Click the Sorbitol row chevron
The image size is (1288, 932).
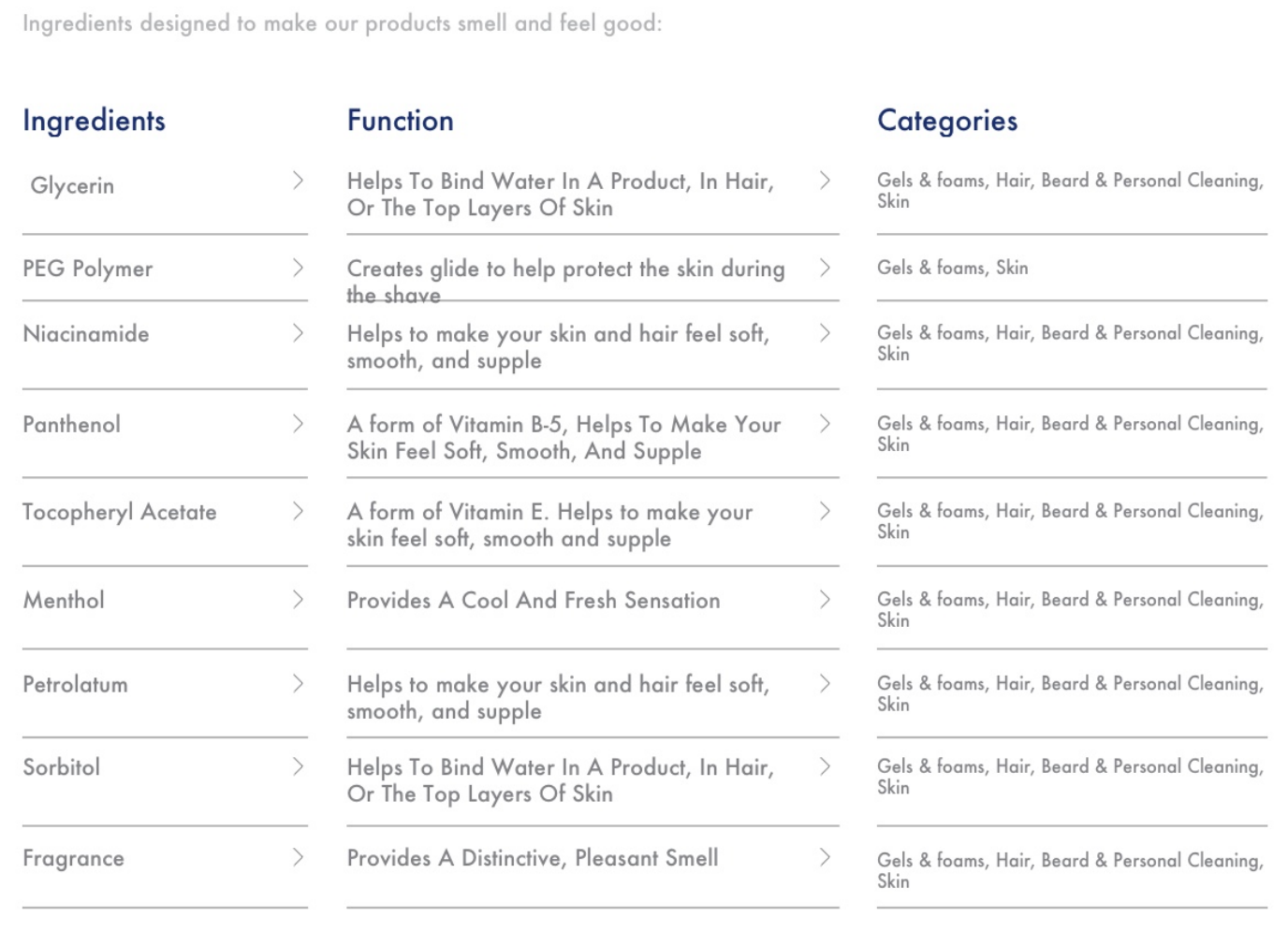(298, 766)
